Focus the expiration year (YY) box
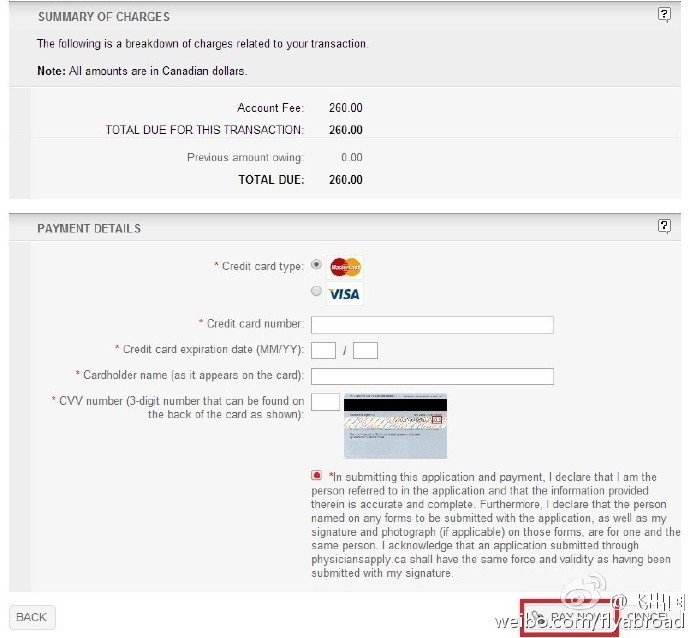The image size is (690, 638). pos(365,351)
